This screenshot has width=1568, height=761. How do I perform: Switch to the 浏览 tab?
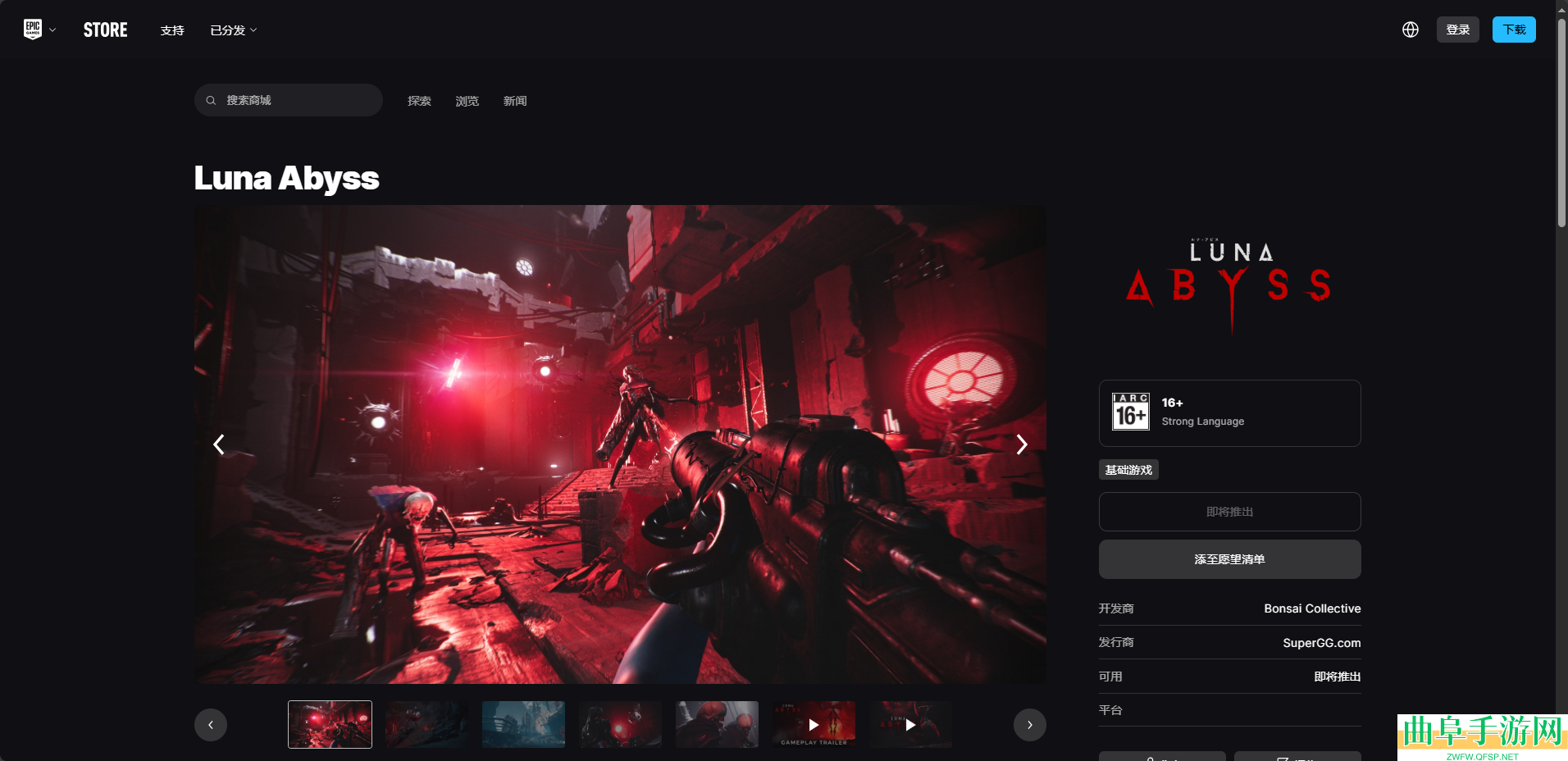467,101
